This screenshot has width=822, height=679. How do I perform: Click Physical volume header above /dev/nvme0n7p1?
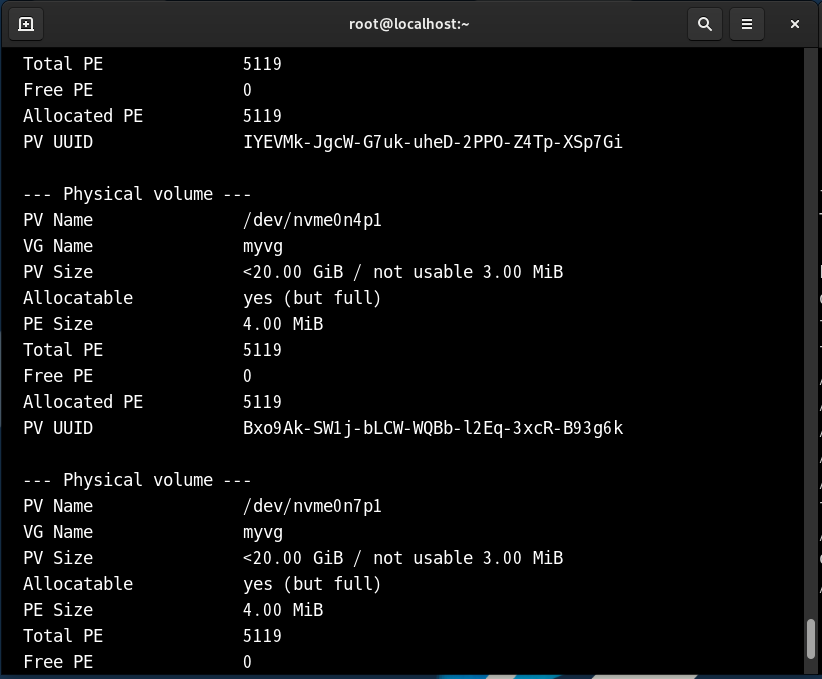[x=137, y=480]
